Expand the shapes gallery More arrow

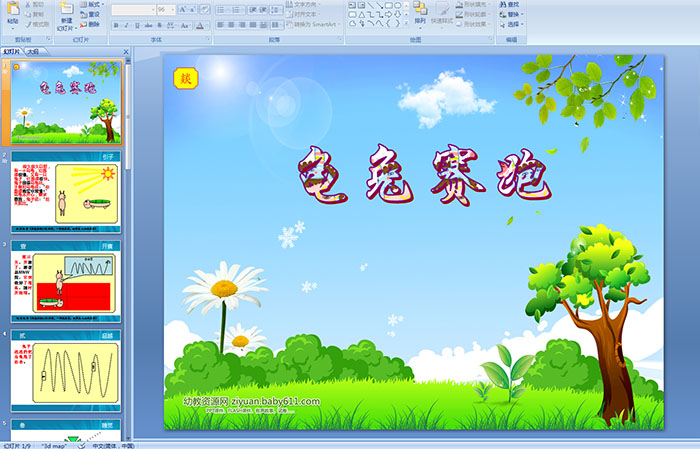pyautogui.click(x=406, y=23)
